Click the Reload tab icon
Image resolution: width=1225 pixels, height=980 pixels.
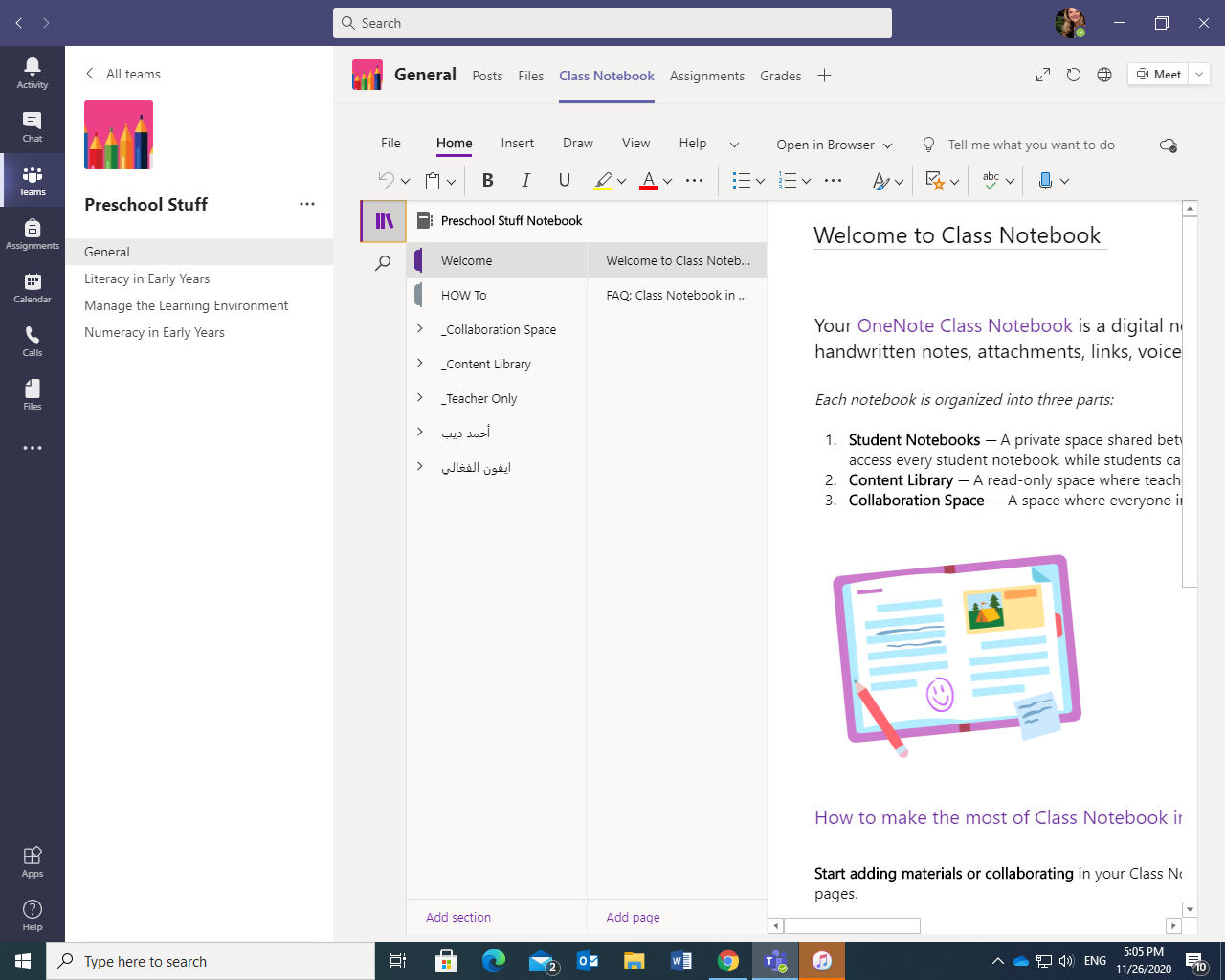(x=1074, y=75)
